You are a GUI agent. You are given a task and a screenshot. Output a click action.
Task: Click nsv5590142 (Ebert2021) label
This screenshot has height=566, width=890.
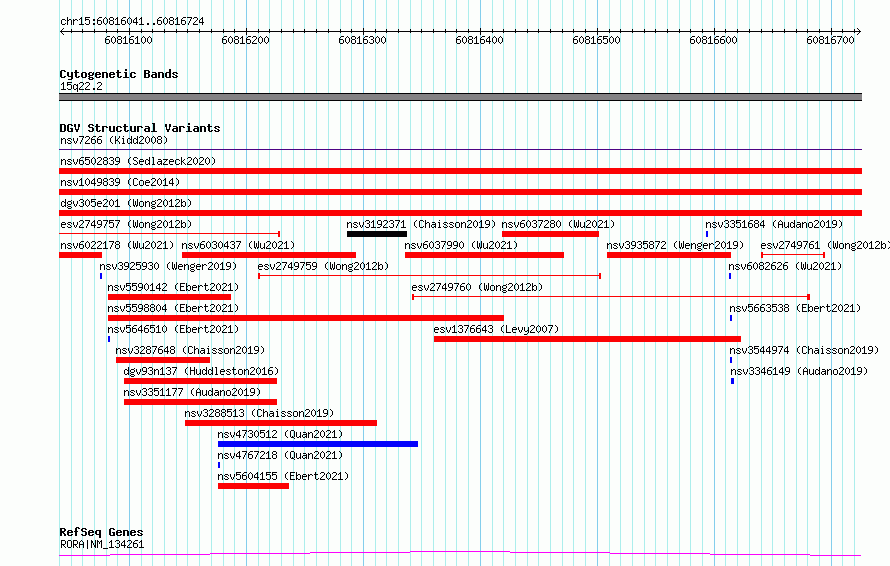pyautogui.click(x=173, y=287)
